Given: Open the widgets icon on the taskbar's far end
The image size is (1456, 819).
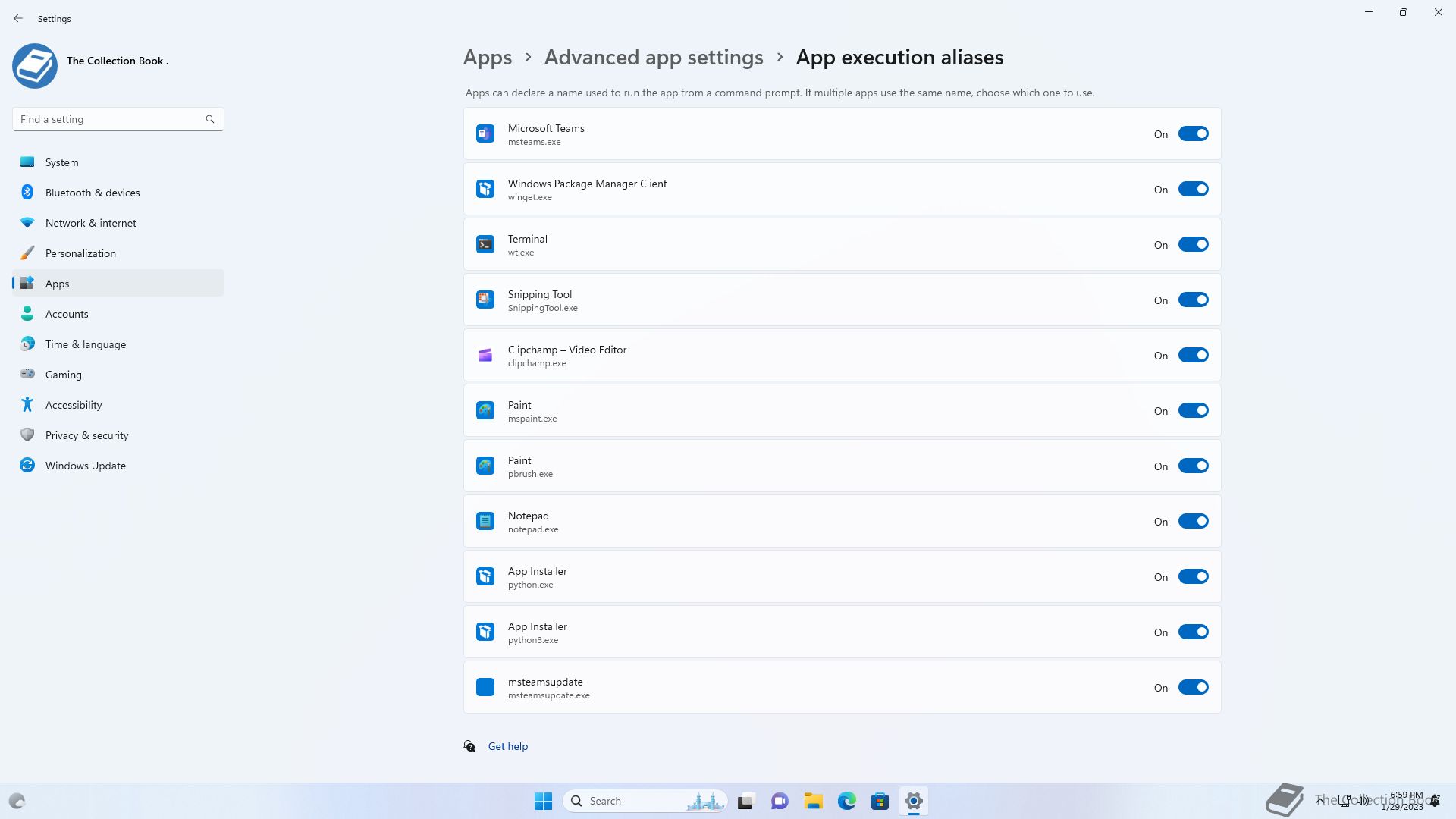Looking at the screenshot, I should (x=17, y=801).
